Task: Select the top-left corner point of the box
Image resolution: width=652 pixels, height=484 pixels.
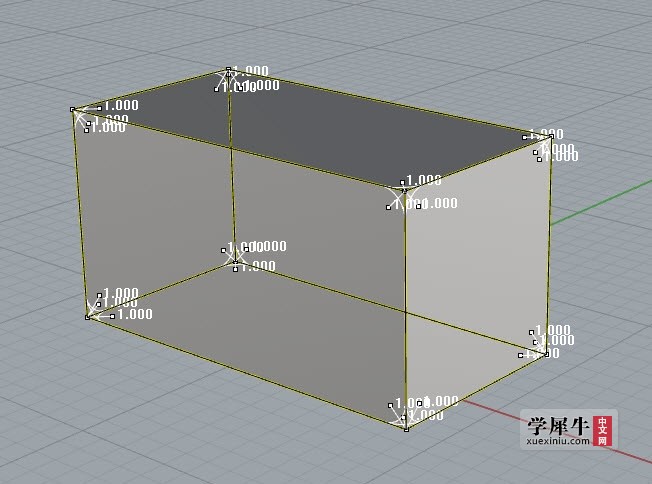Action: [x=73, y=109]
